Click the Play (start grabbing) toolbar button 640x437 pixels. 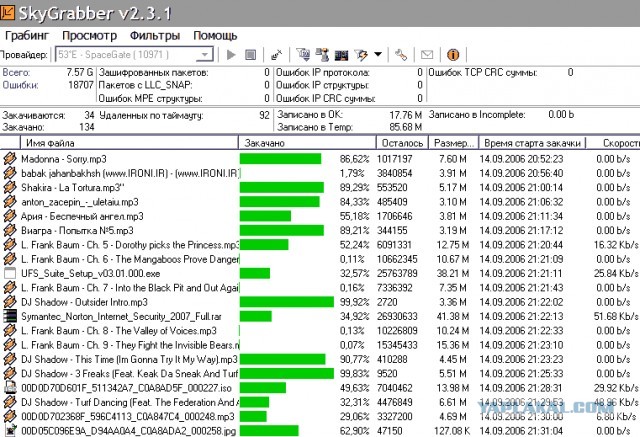click(x=231, y=55)
